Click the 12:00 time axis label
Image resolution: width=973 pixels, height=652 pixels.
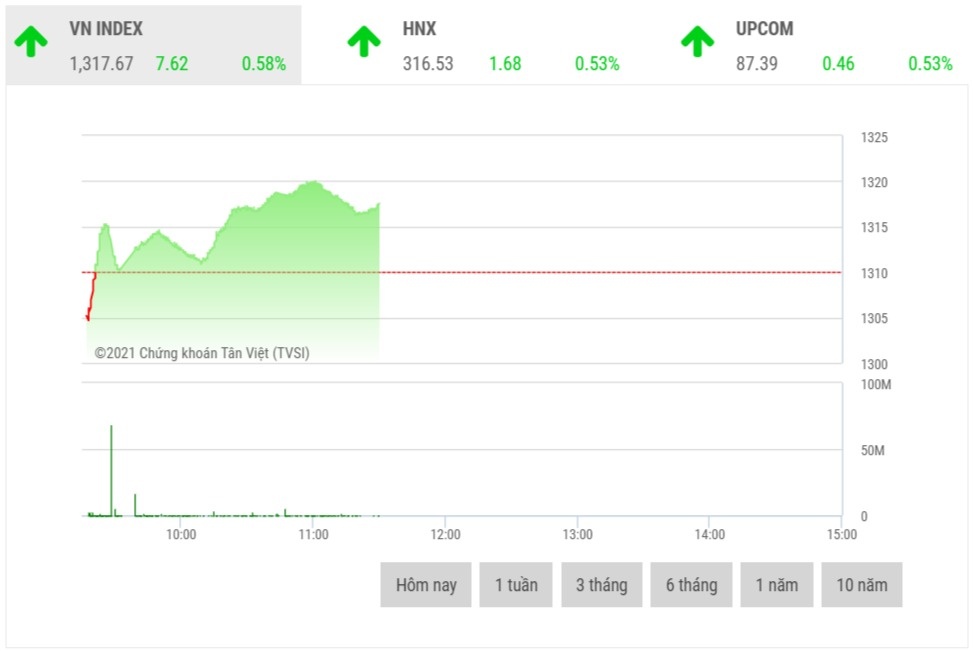[x=445, y=535]
